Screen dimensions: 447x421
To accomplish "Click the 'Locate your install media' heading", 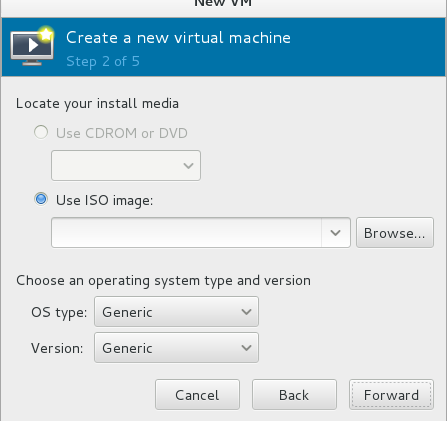I will (97, 104).
